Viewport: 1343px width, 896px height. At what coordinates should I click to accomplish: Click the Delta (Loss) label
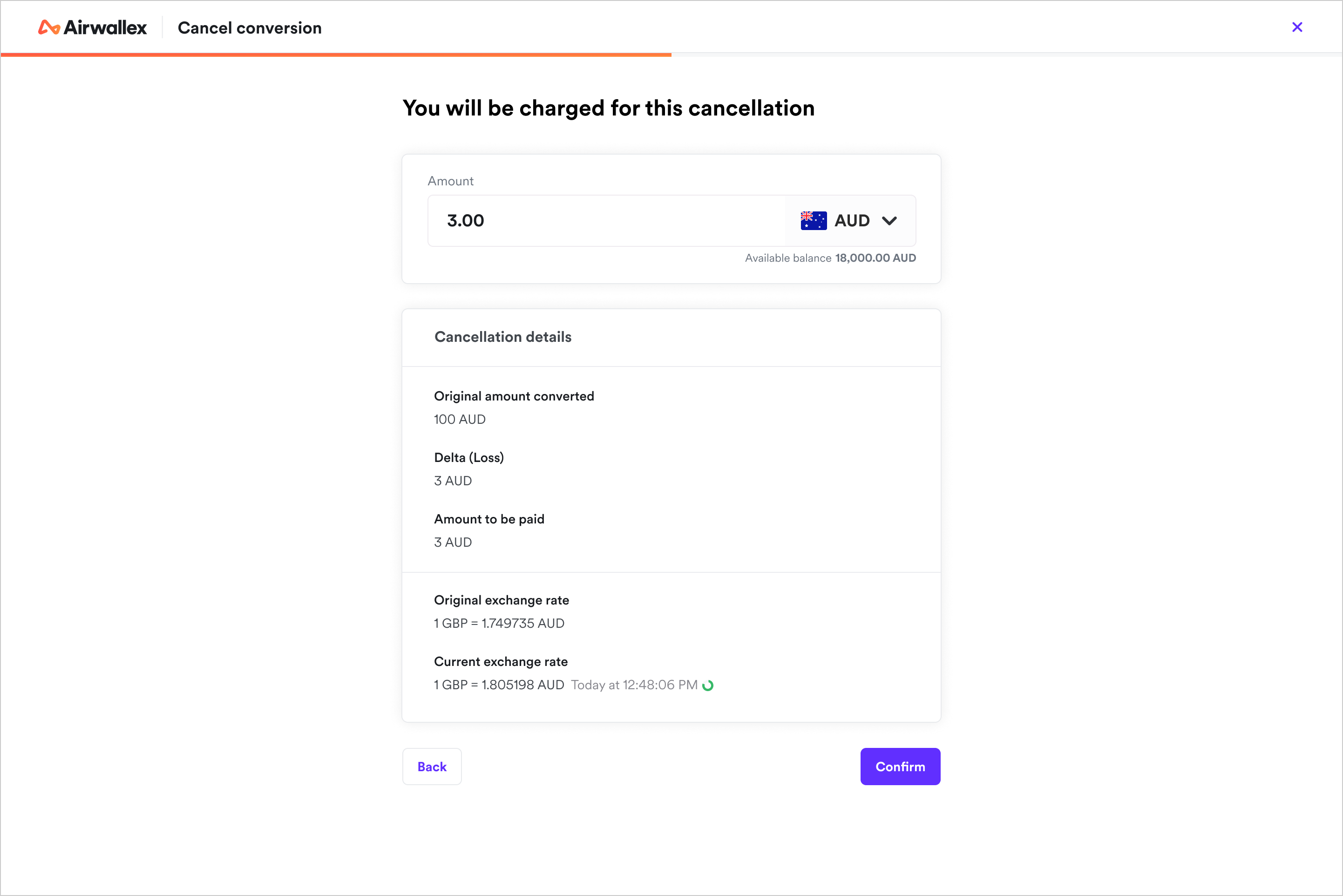tap(469, 458)
